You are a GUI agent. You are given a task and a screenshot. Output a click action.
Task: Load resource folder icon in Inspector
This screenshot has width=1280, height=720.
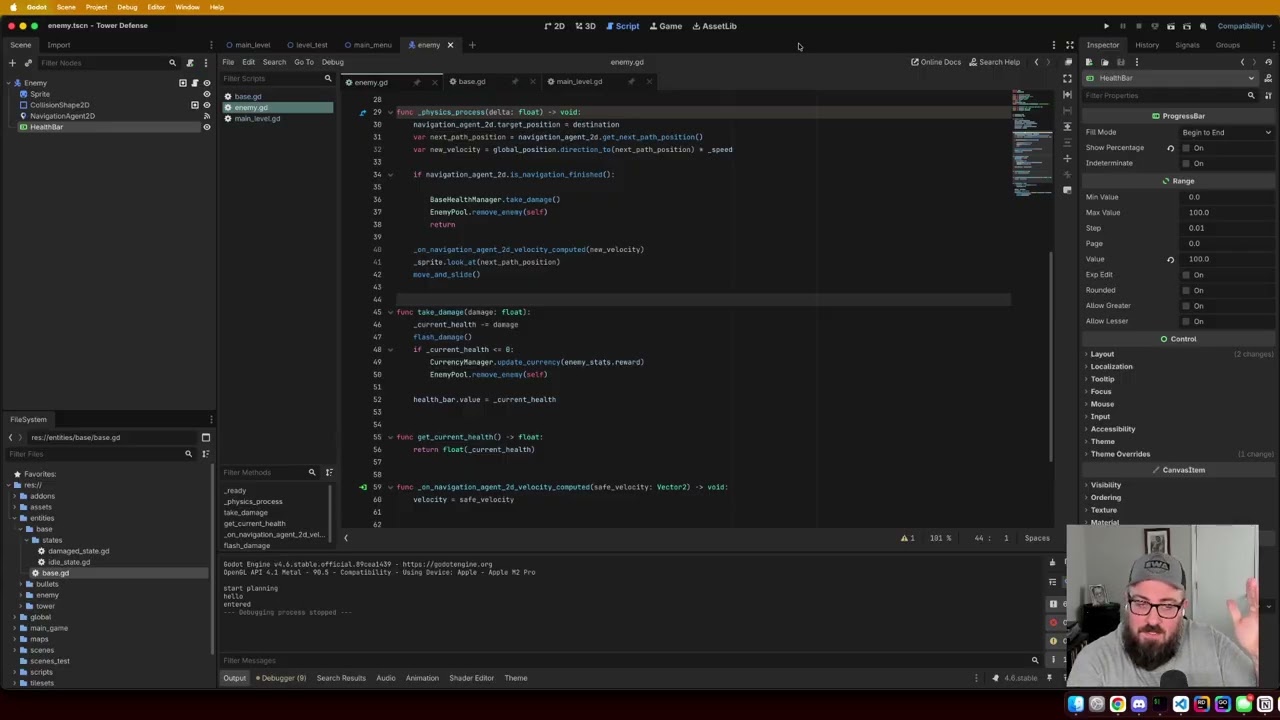[x=1105, y=62]
